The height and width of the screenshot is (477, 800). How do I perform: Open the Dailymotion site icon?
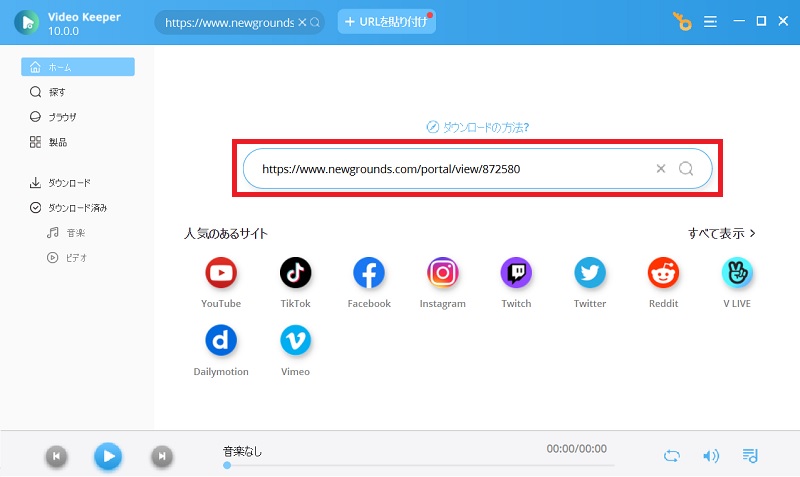(221, 341)
